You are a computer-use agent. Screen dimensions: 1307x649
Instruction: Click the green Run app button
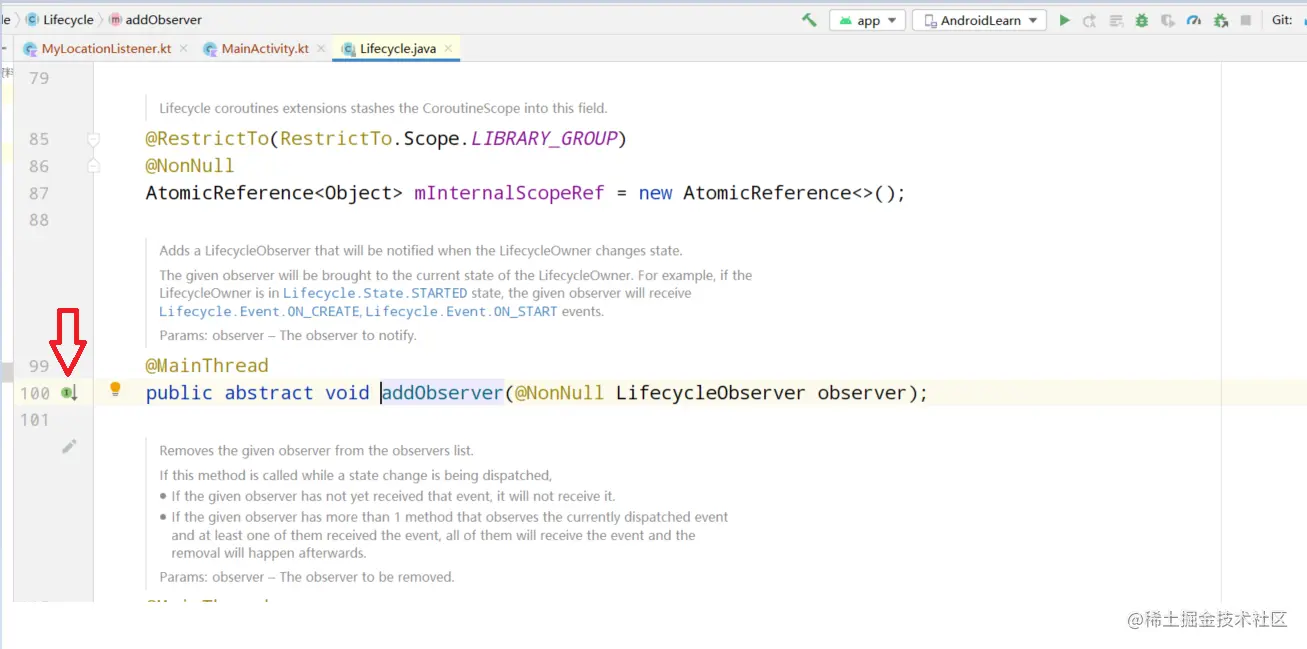pyautogui.click(x=1065, y=20)
